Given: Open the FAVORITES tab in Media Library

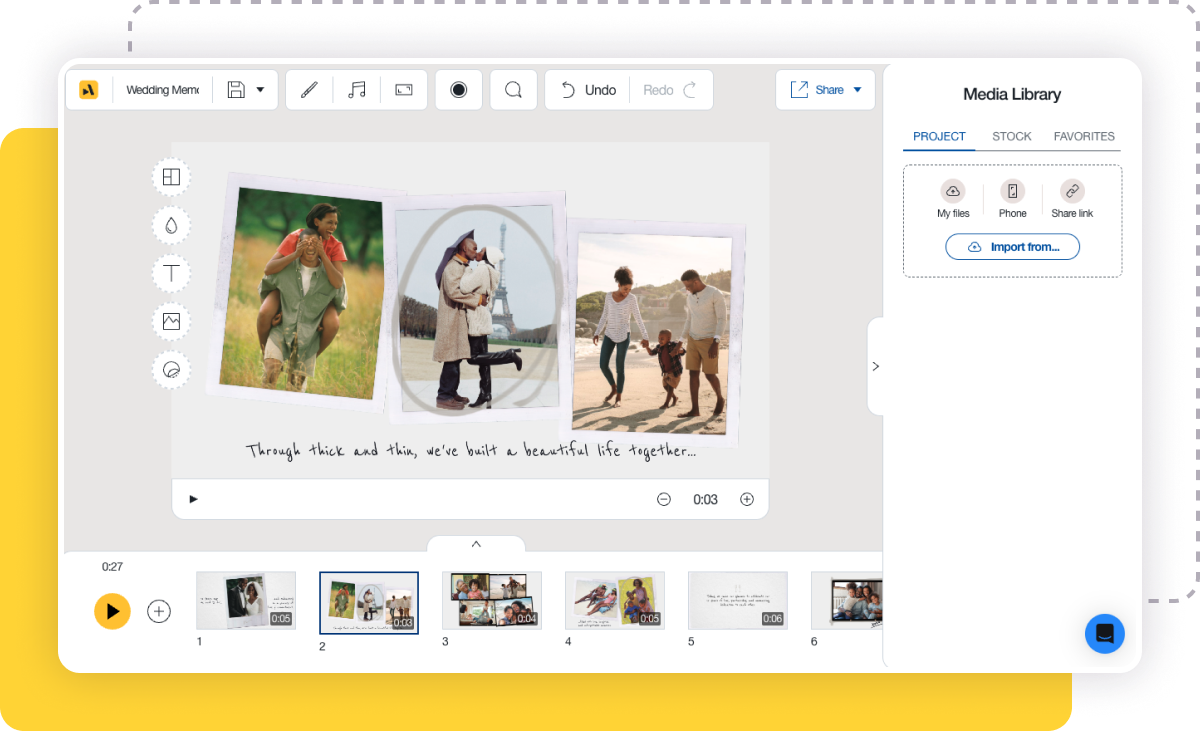Looking at the screenshot, I should [x=1084, y=136].
